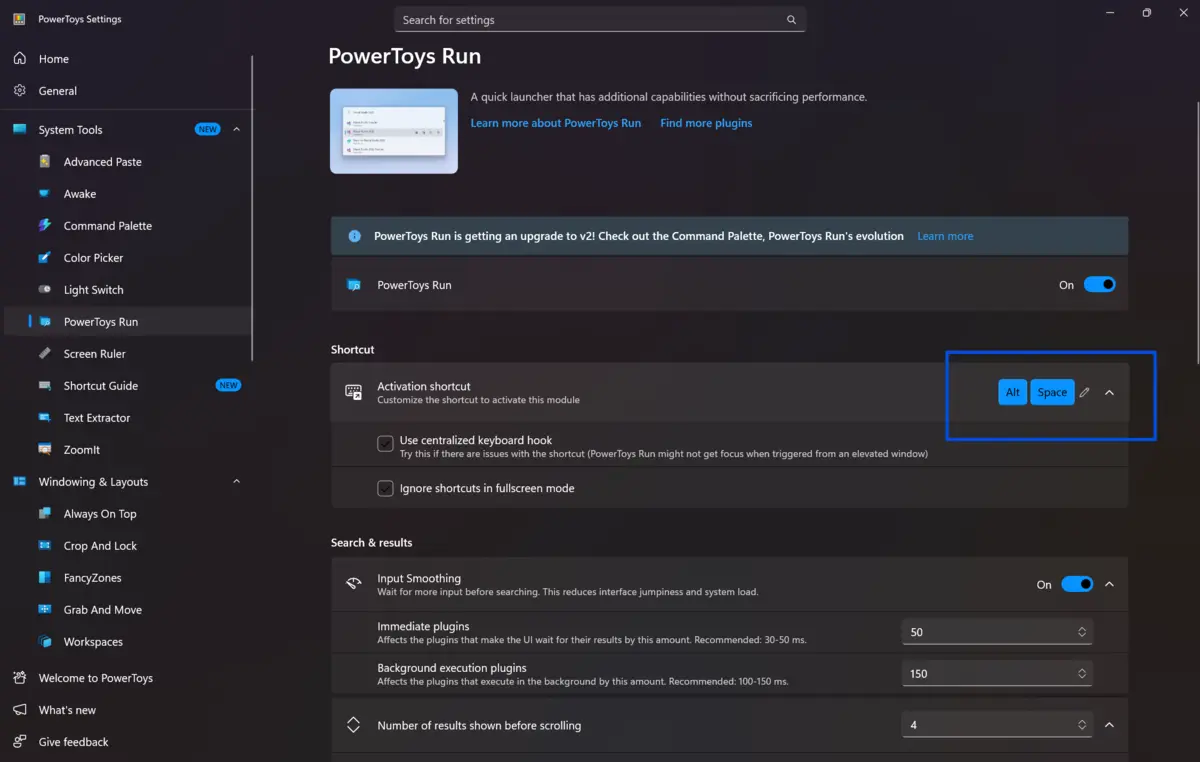Viewport: 1200px width, 762px height.
Task: Collapse the System Tools section
Action: click(237, 130)
